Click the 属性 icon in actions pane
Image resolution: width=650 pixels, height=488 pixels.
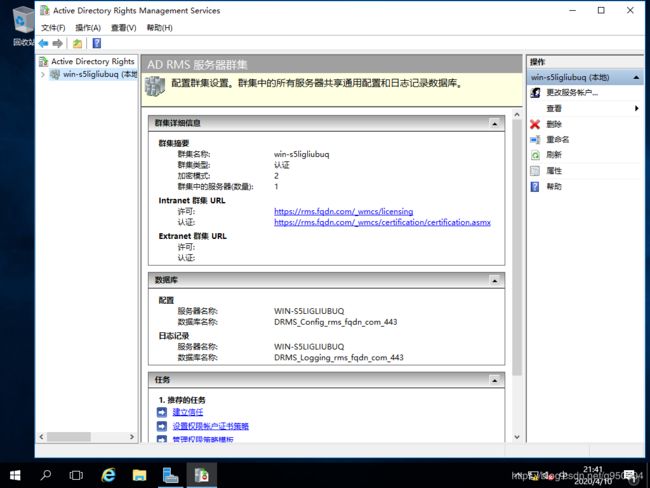[535, 171]
